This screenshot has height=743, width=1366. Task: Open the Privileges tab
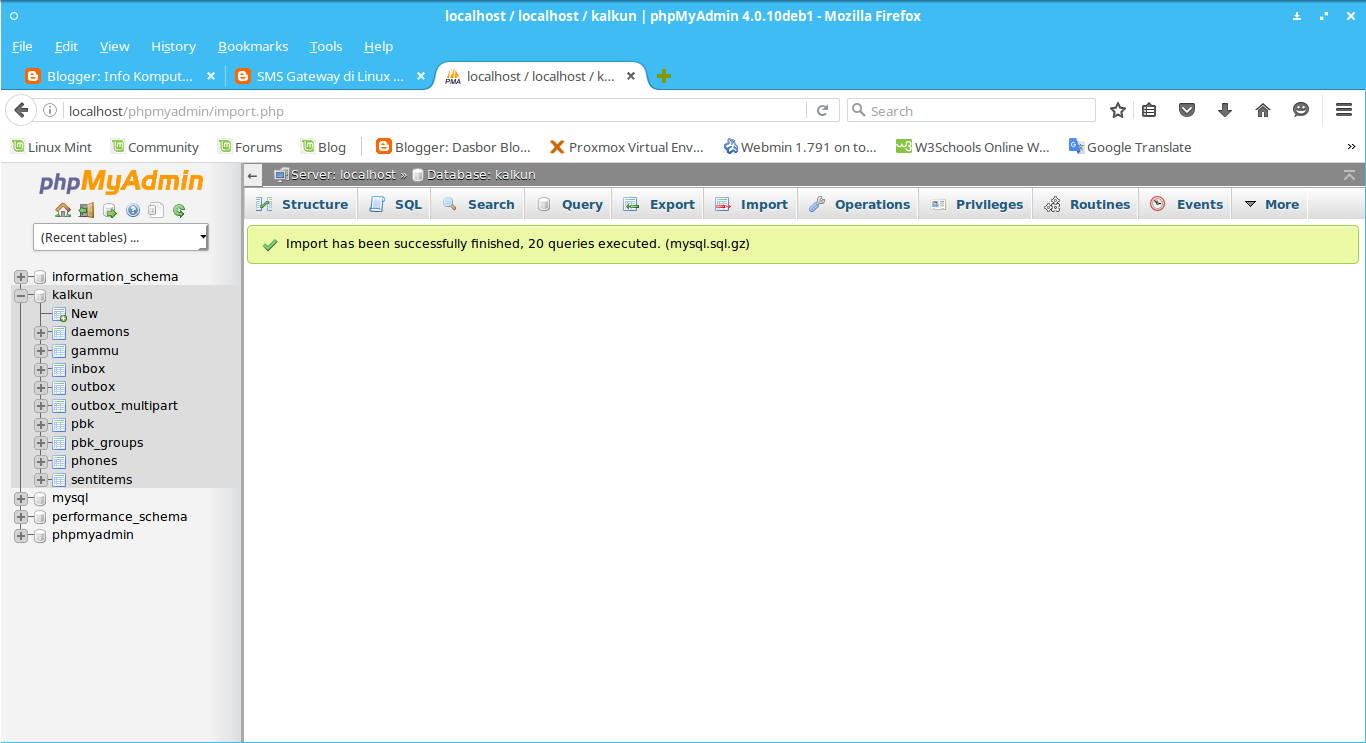click(x=977, y=204)
